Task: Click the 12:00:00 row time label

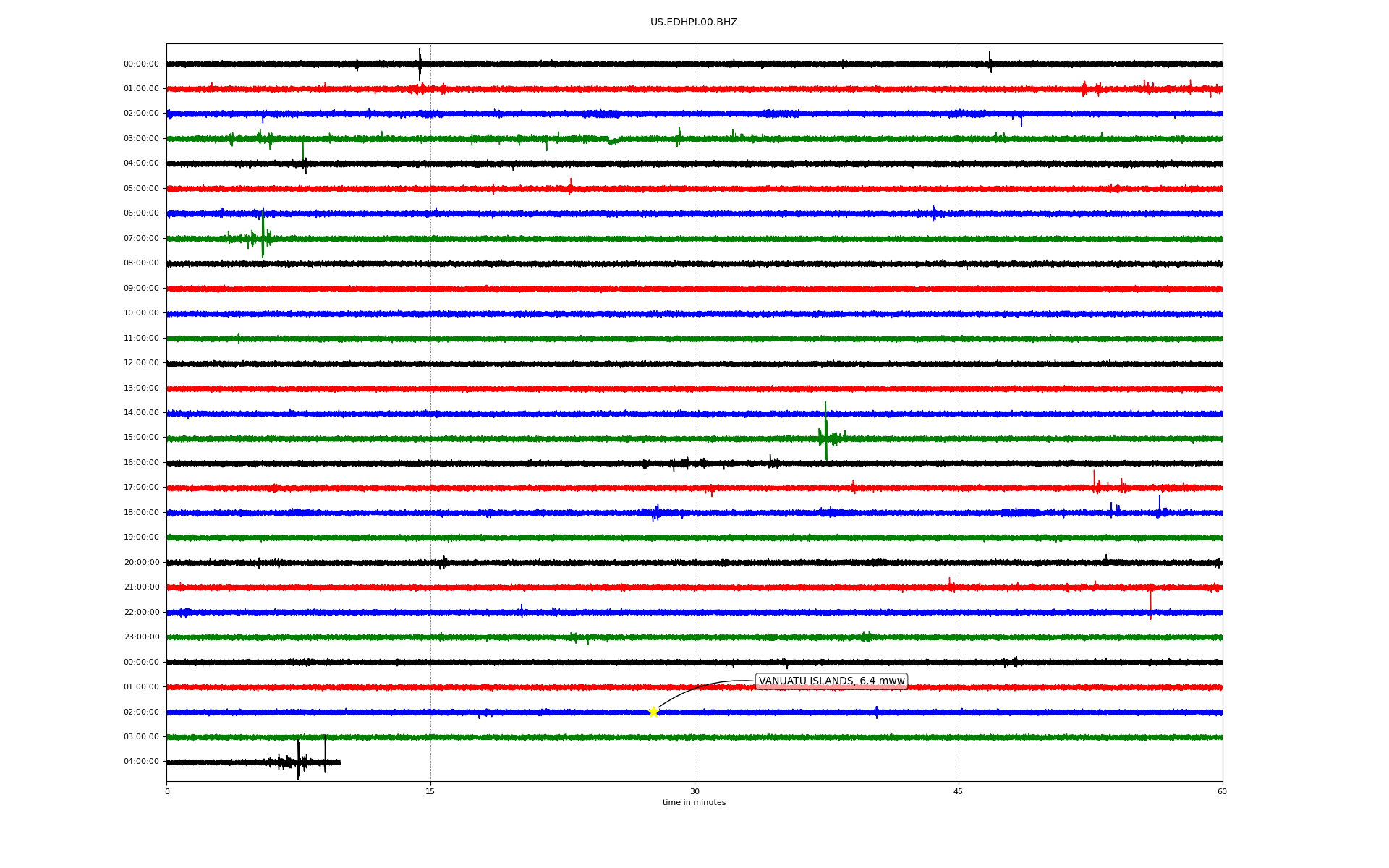Action: click(141, 363)
